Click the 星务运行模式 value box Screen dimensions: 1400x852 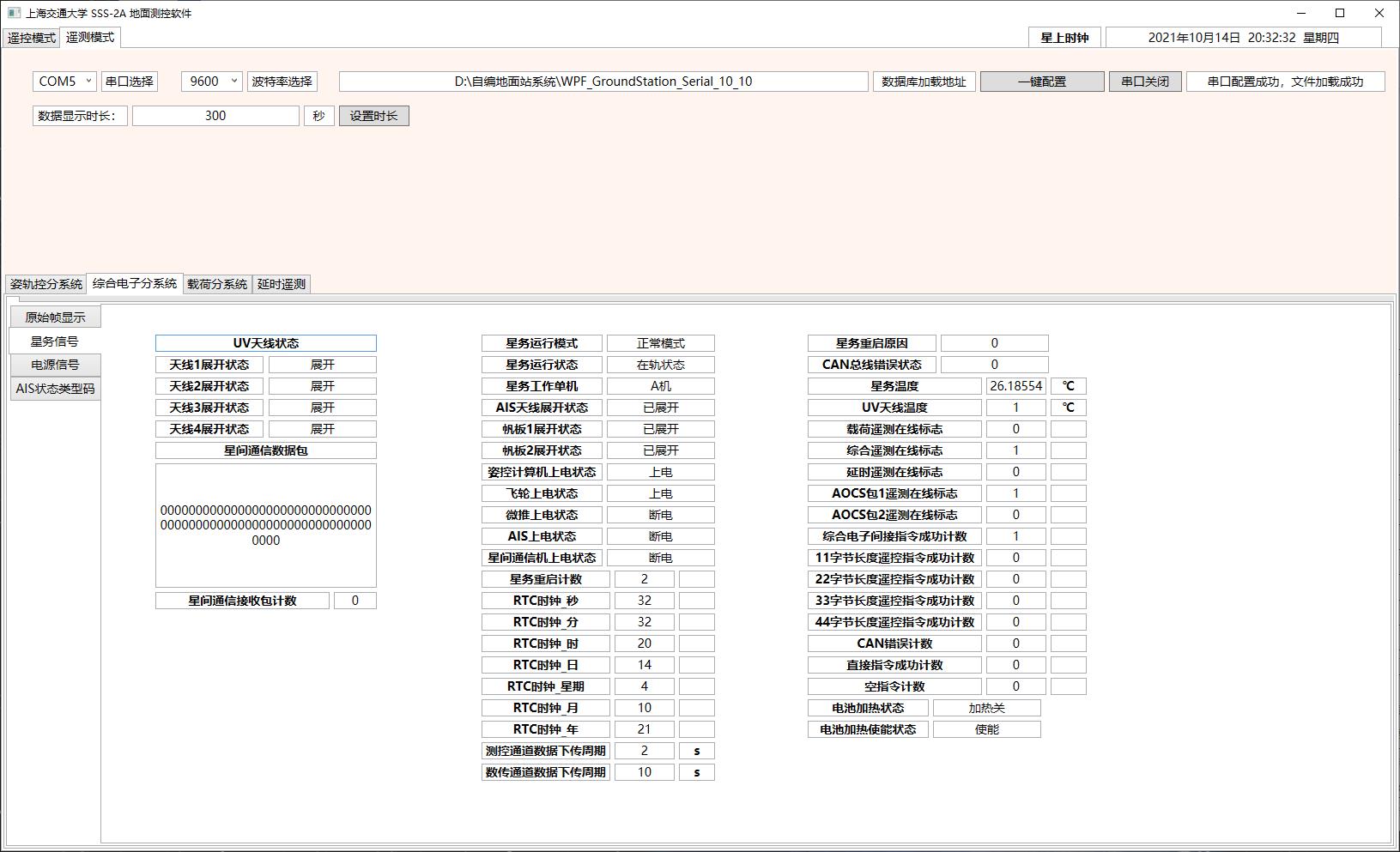660,343
